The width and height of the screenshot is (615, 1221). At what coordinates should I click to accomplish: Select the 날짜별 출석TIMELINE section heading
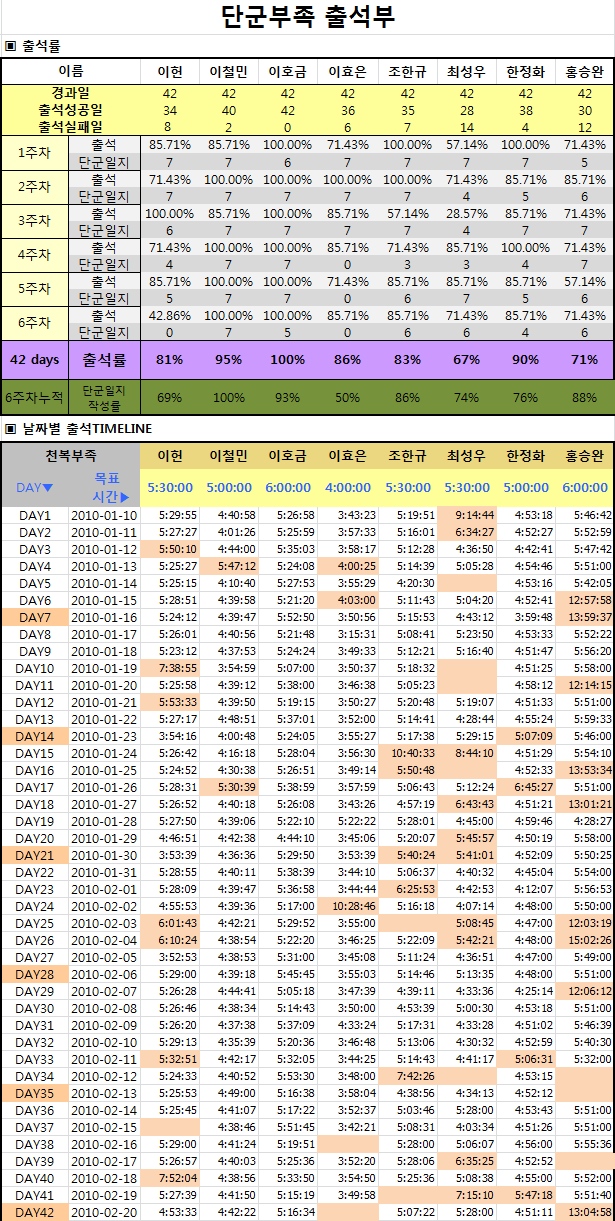(x=86, y=428)
